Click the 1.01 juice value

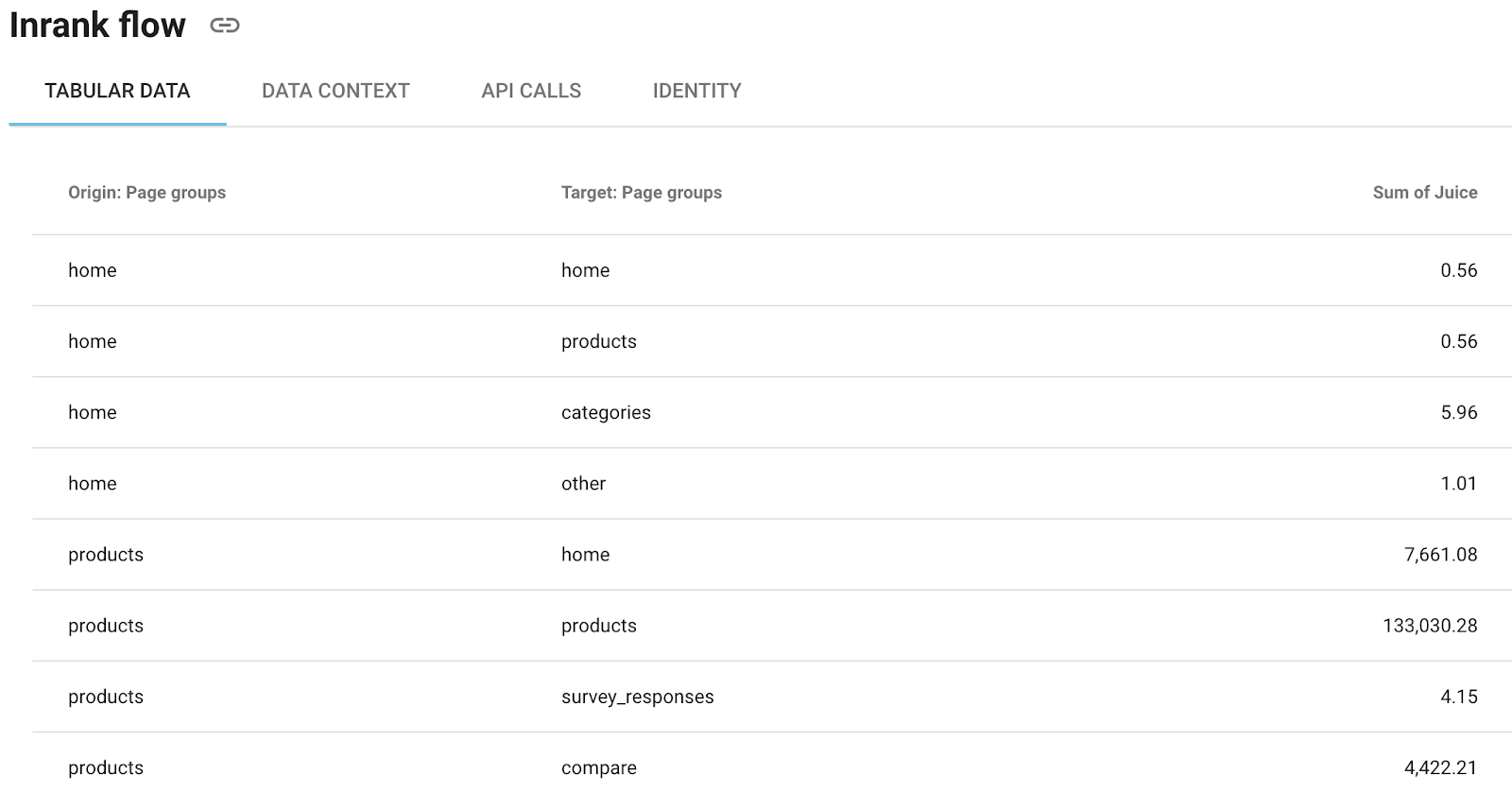(1458, 484)
